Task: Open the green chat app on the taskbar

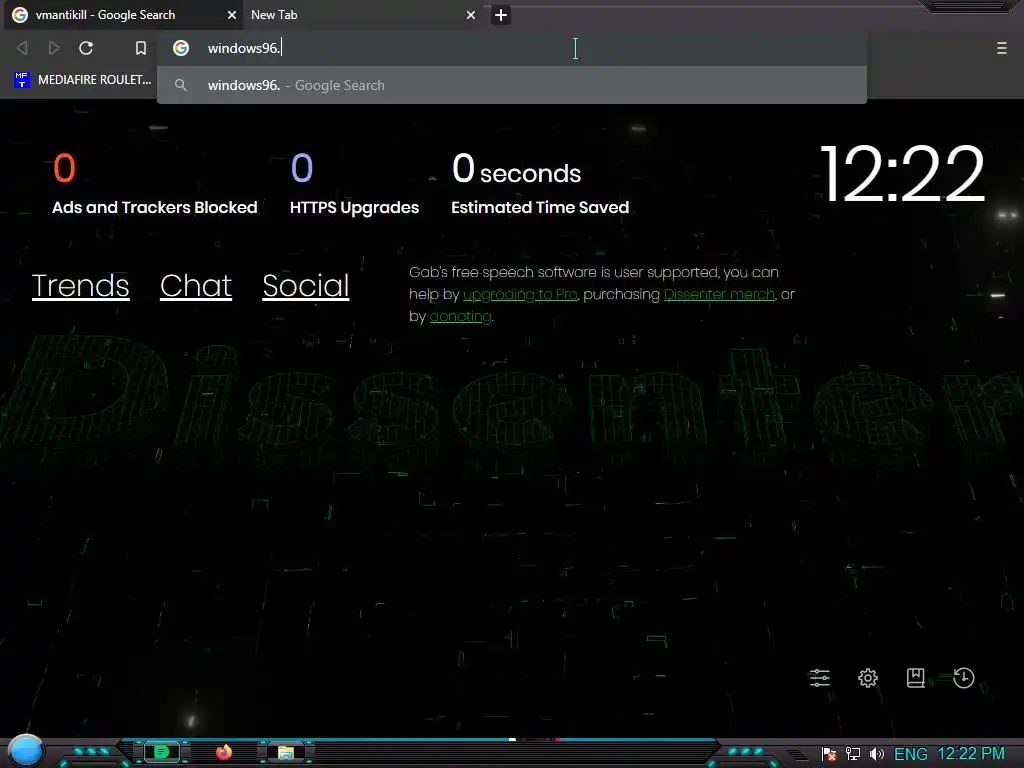Action: [161, 752]
